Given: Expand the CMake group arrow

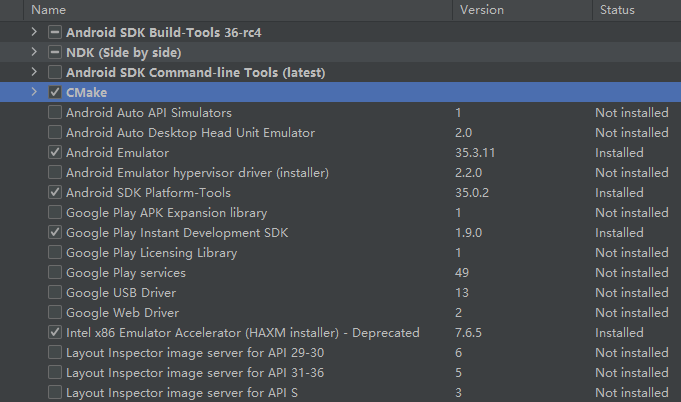Looking at the screenshot, I should click(34, 92).
